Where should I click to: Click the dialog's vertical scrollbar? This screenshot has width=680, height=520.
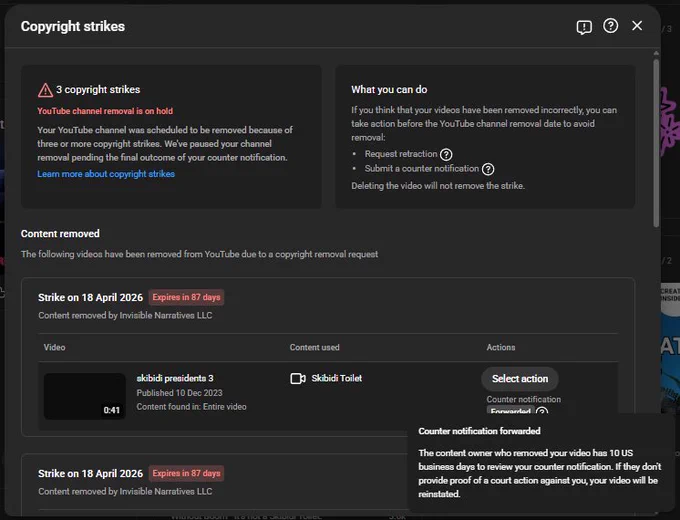(656, 143)
